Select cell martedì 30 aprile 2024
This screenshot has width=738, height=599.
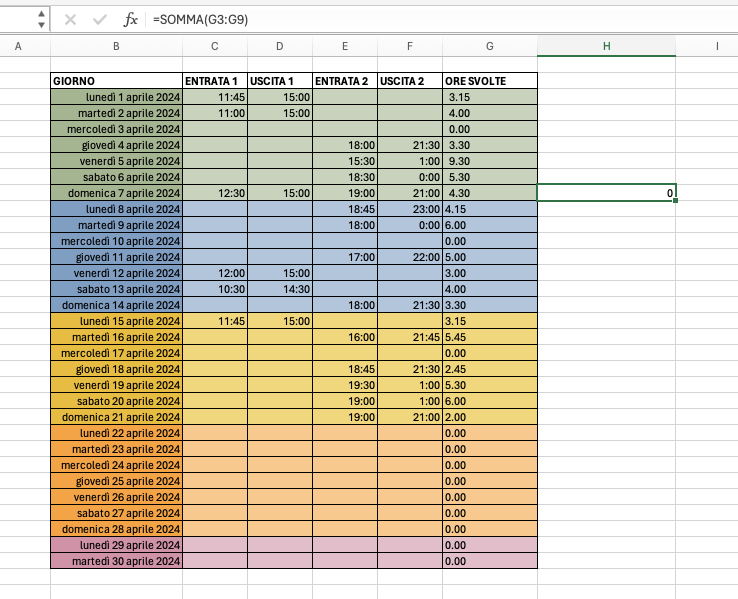click(x=116, y=561)
